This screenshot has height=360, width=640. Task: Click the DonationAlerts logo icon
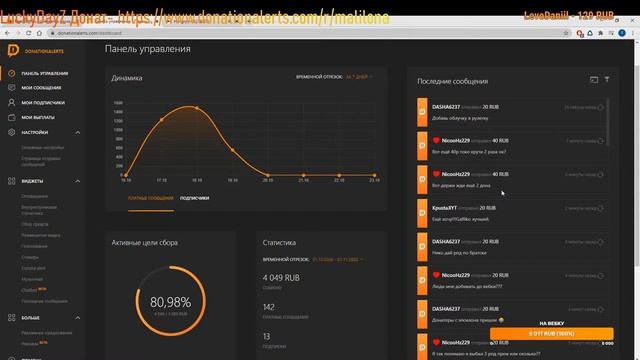click(x=13, y=51)
